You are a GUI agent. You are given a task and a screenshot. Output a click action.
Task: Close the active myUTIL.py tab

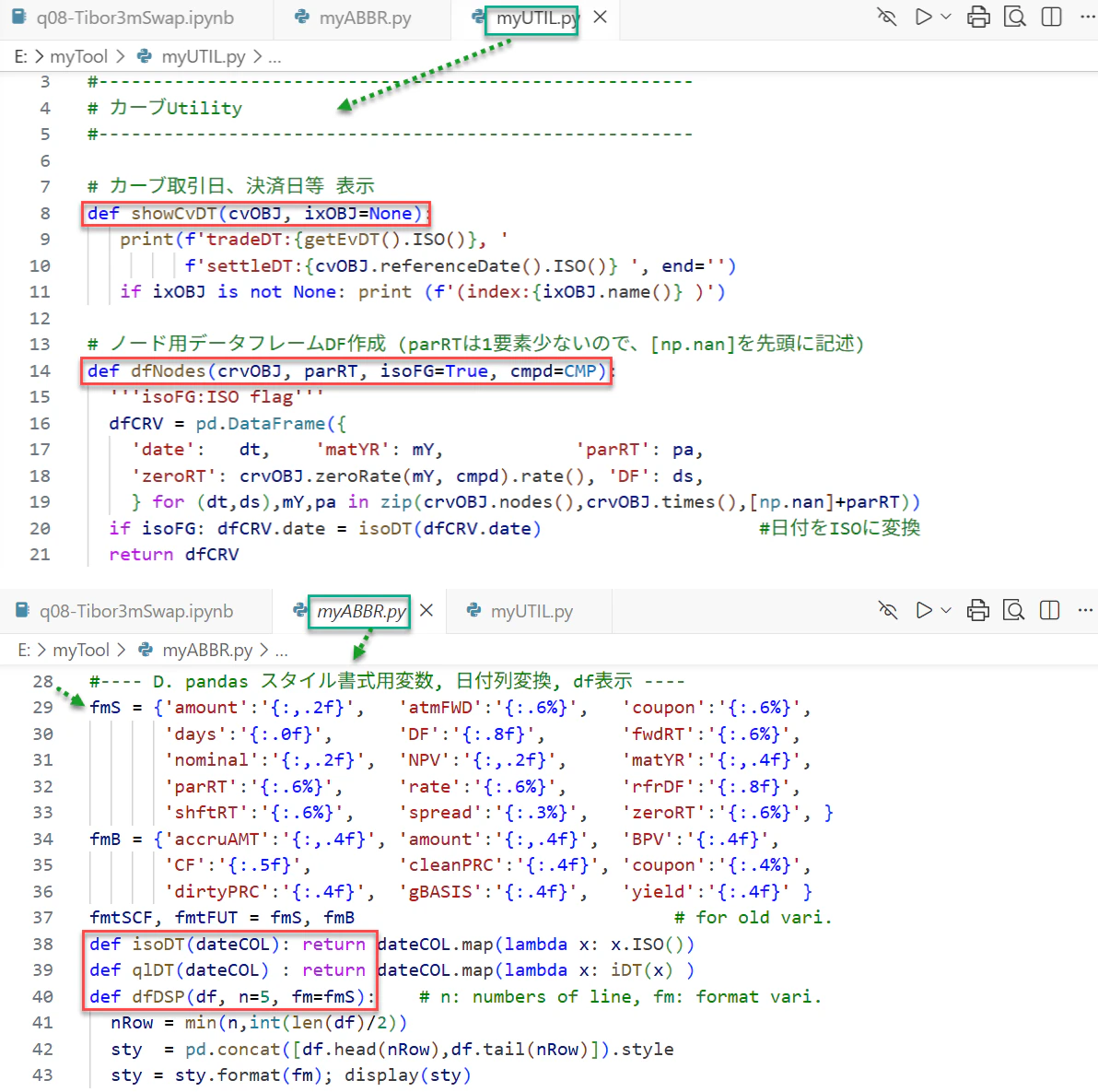600,17
